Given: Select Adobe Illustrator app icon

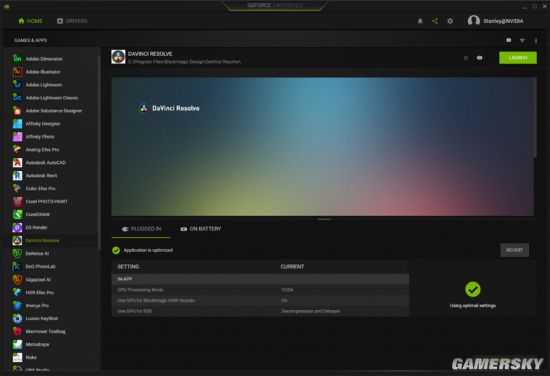Looking at the screenshot, I should click(x=17, y=72).
